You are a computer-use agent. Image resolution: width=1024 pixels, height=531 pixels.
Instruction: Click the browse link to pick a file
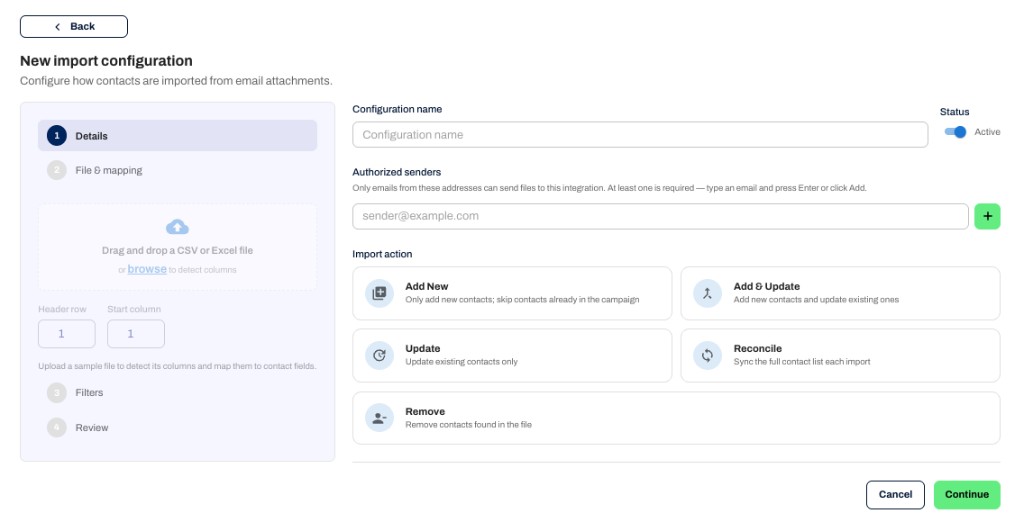147,269
